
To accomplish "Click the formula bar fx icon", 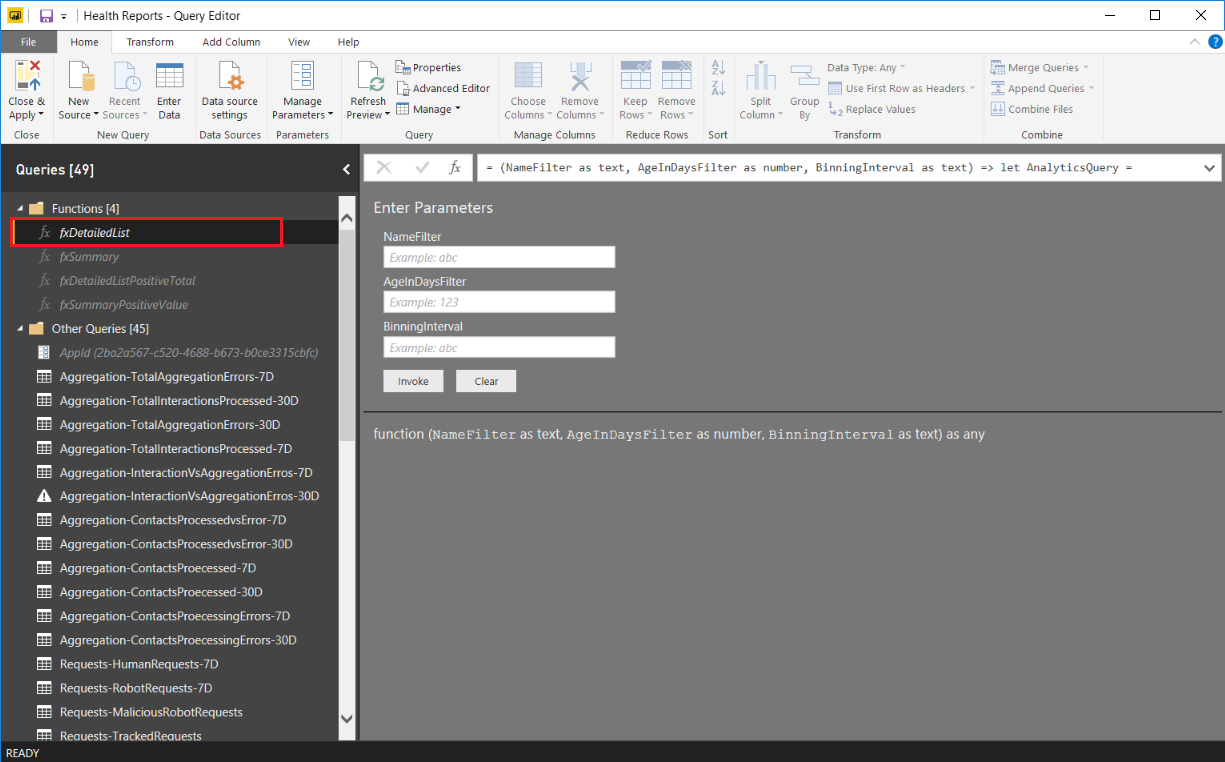I will pyautogui.click(x=454, y=168).
